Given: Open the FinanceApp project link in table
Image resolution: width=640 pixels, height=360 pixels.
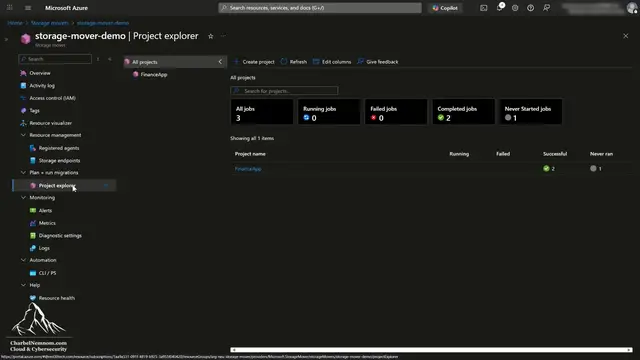Looking at the screenshot, I should pos(248,169).
